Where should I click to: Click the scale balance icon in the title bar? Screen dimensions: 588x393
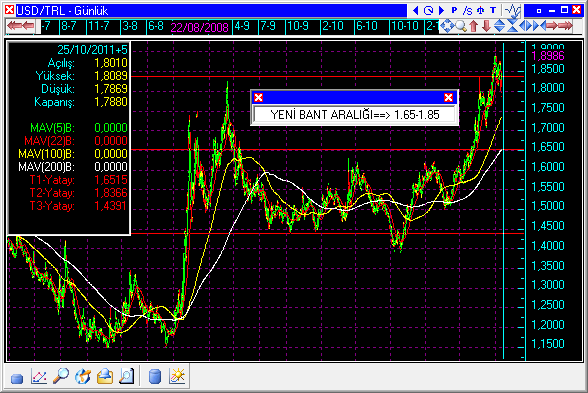tap(480, 10)
